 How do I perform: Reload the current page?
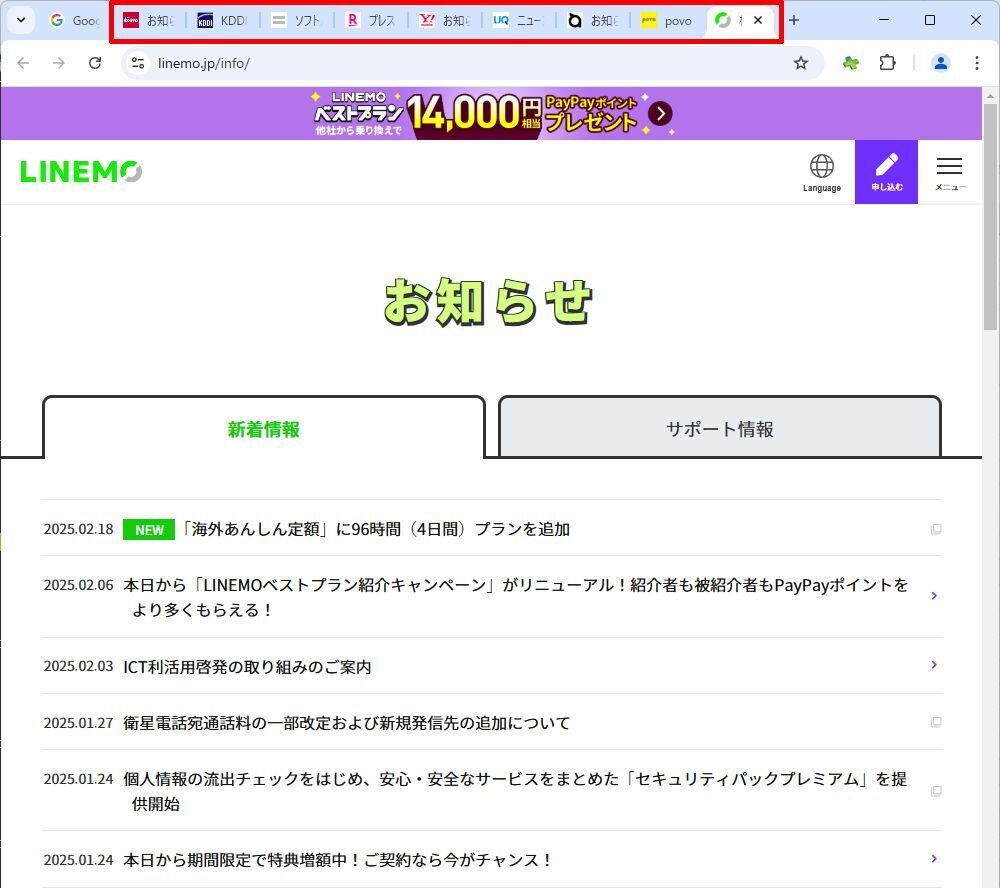click(95, 63)
